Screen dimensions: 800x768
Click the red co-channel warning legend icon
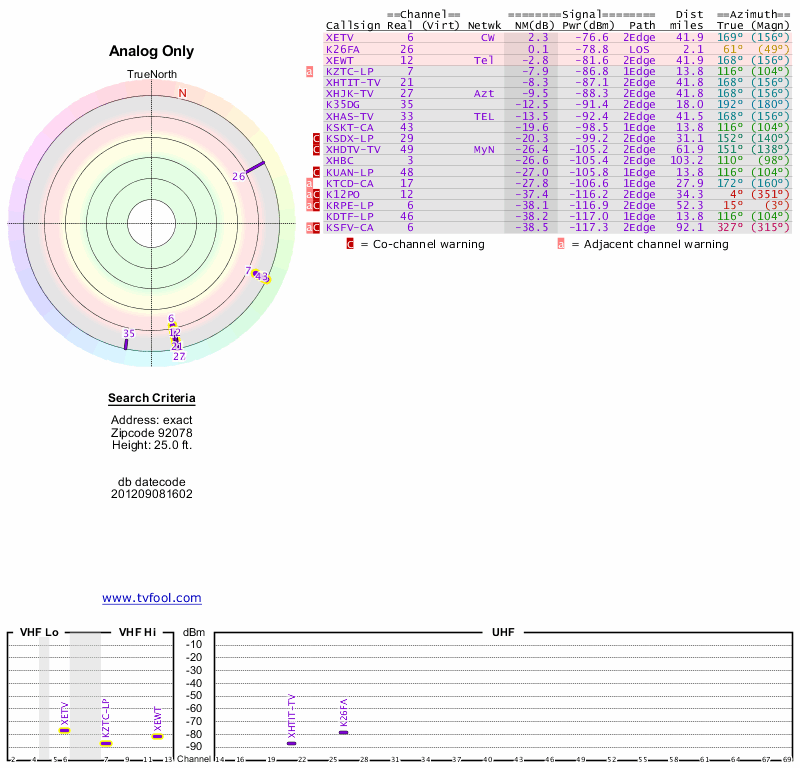pyautogui.click(x=350, y=243)
